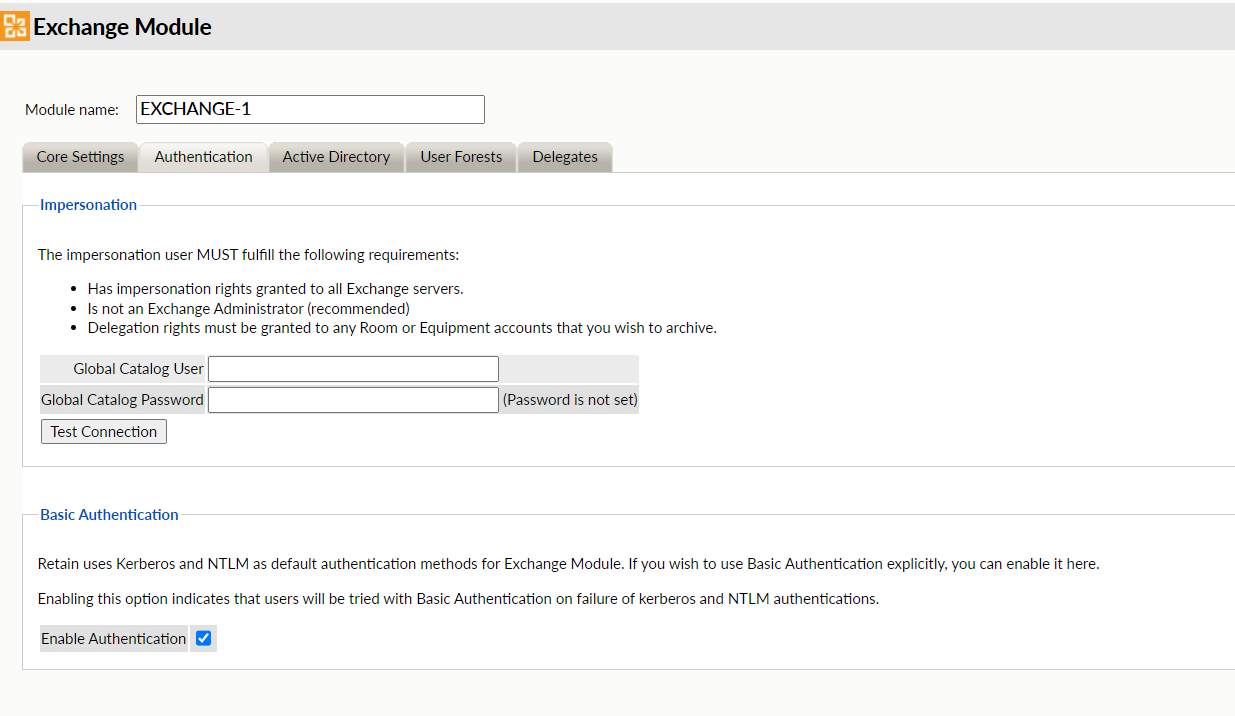The height and width of the screenshot is (716, 1235).
Task: Uncheck the Enable Authentication checkbox
Action: coord(204,638)
